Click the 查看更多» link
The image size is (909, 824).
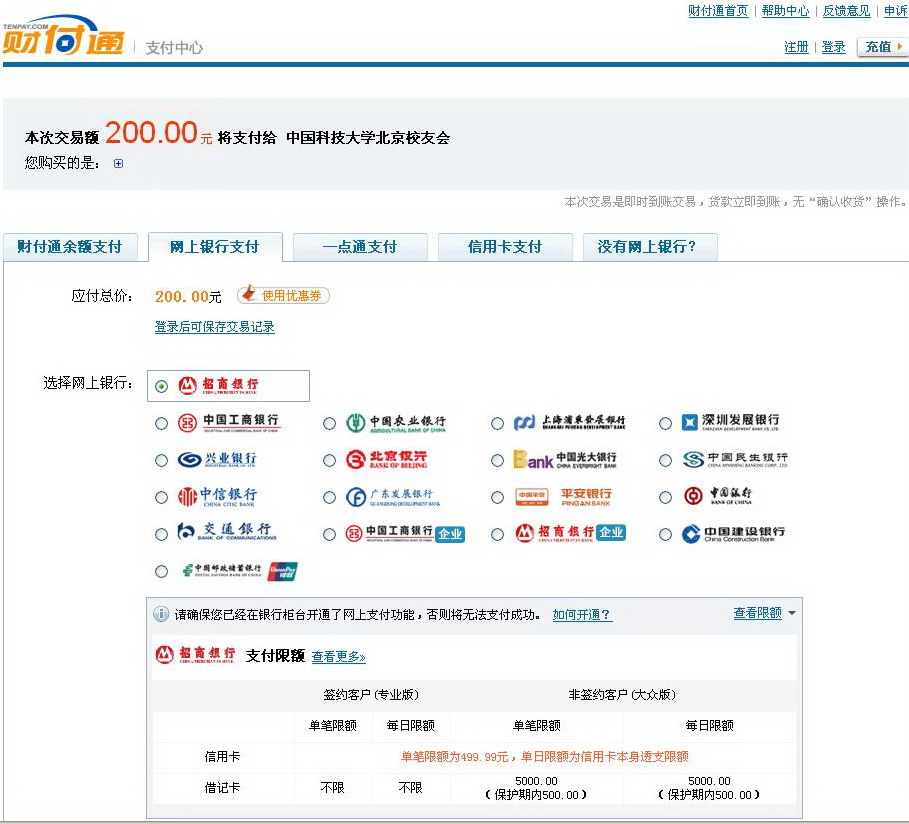tap(338, 657)
